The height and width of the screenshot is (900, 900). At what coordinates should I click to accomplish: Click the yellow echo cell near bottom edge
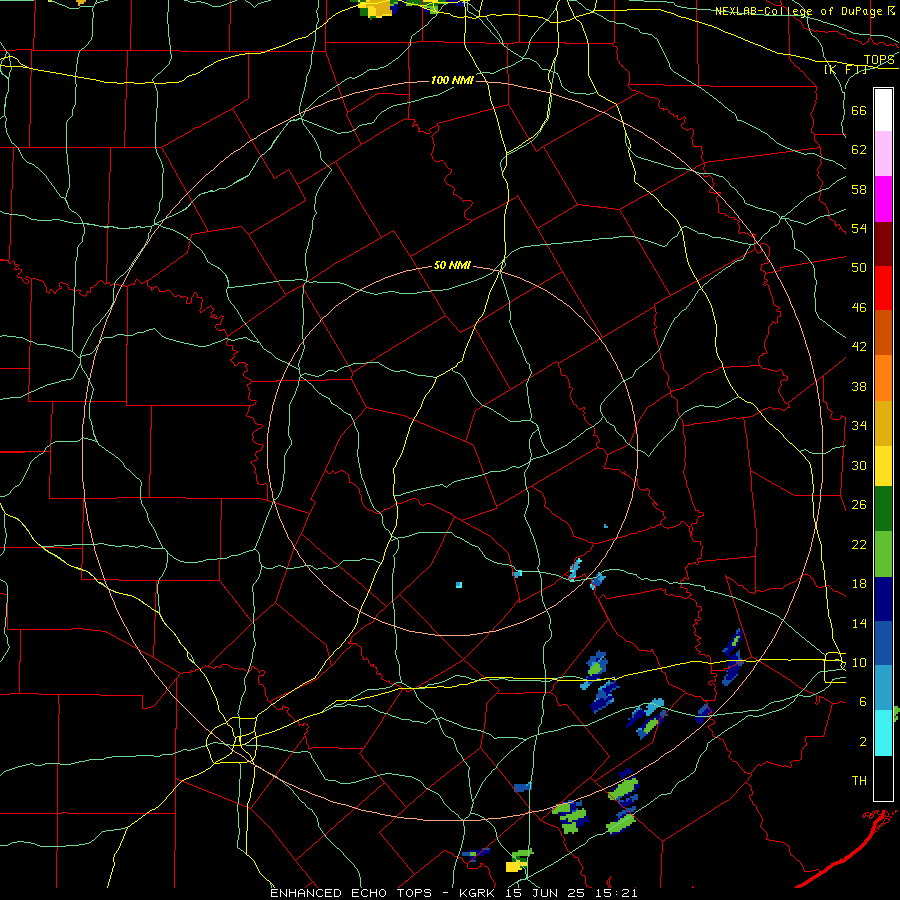tap(513, 866)
